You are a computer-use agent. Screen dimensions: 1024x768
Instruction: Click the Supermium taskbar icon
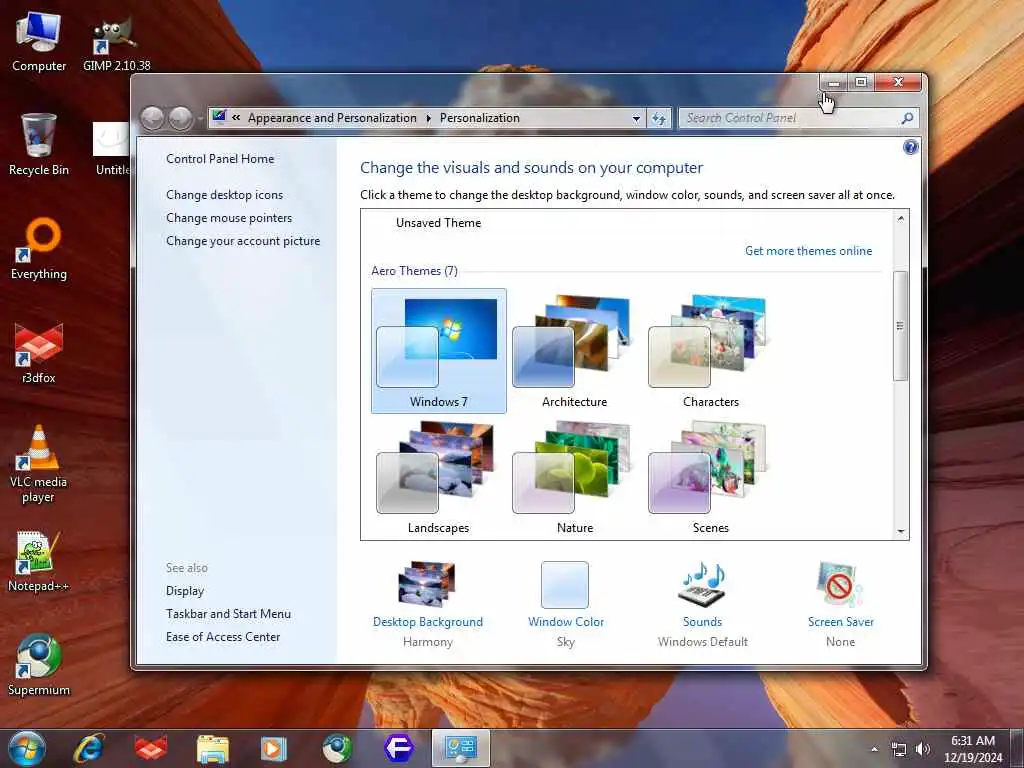pyautogui.click(x=336, y=748)
